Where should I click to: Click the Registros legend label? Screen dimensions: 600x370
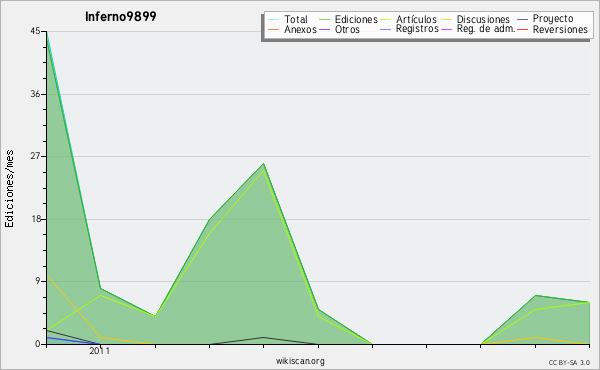(x=417, y=29)
